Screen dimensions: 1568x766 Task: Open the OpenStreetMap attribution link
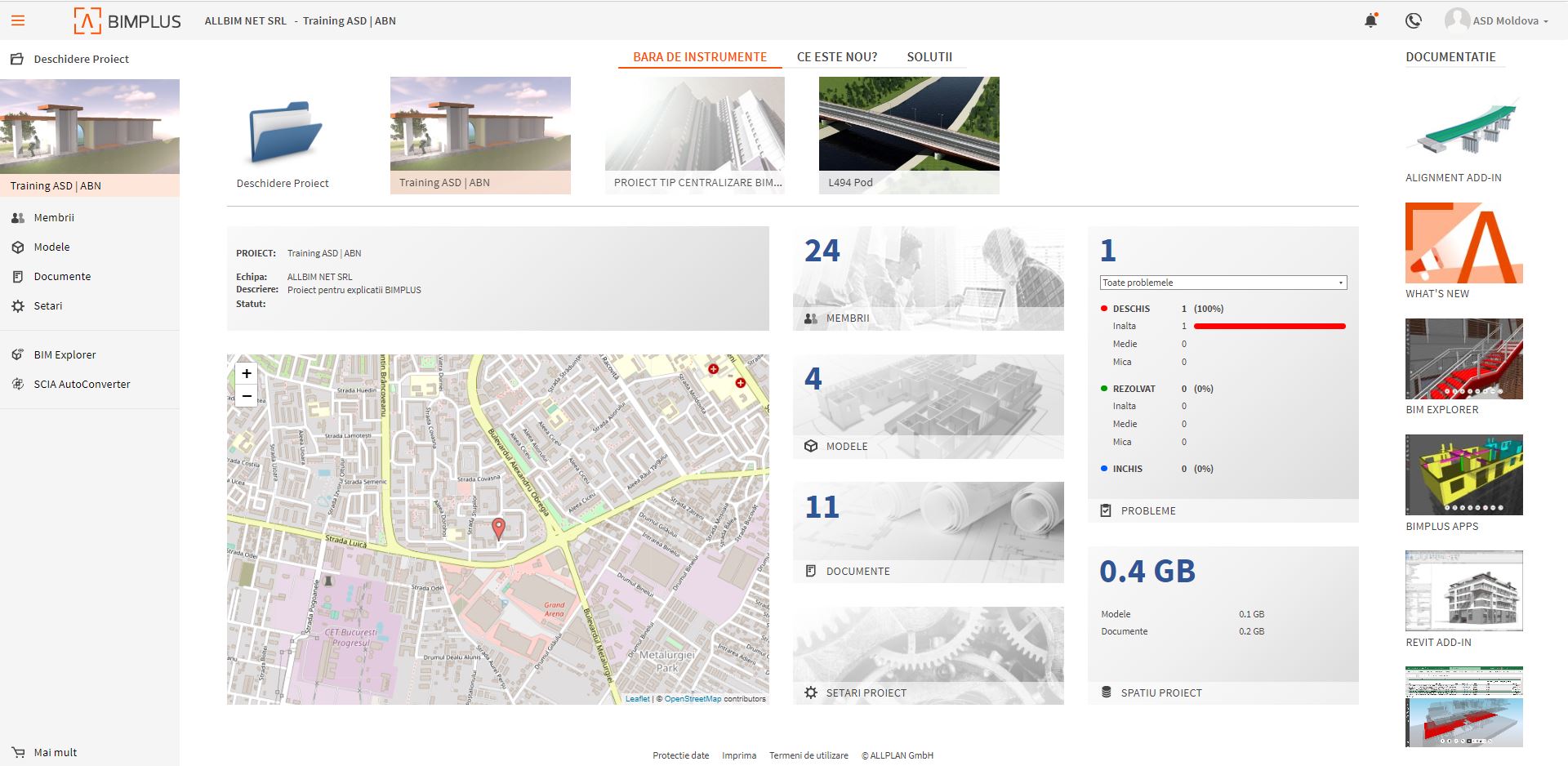click(693, 699)
